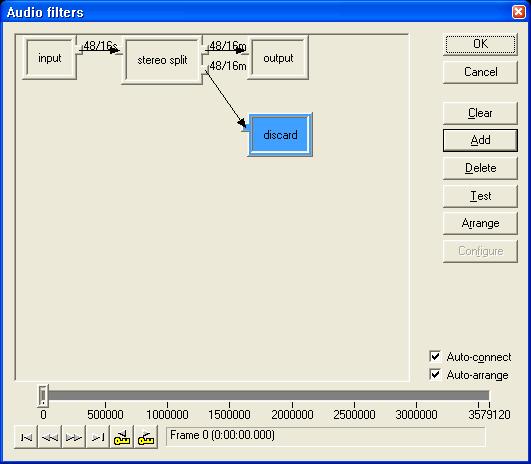Viewport: 531px width, 464px height.
Task: Uncheck the Auto-connect checkbox
Action: pos(435,356)
